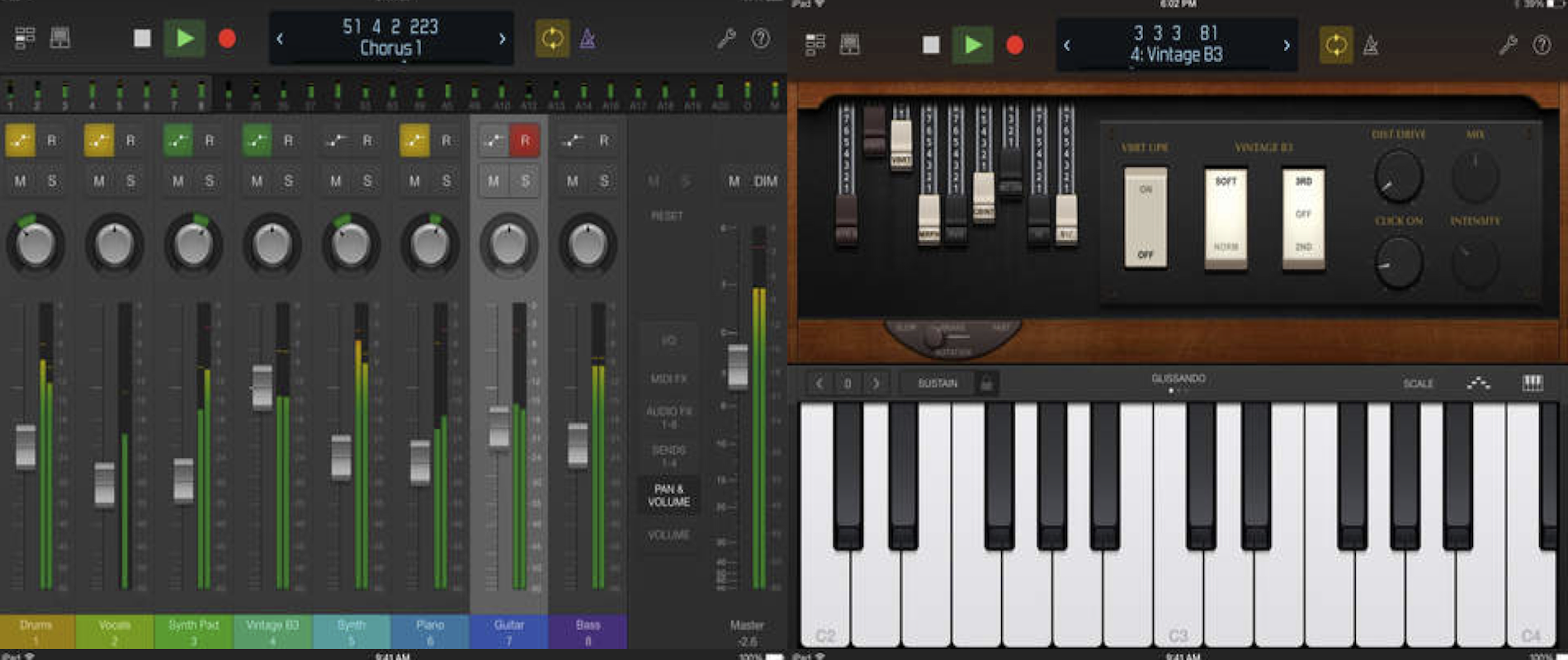The width and height of the screenshot is (1568, 660).
Task: Toggle automation on the Piano channel
Action: (x=414, y=141)
